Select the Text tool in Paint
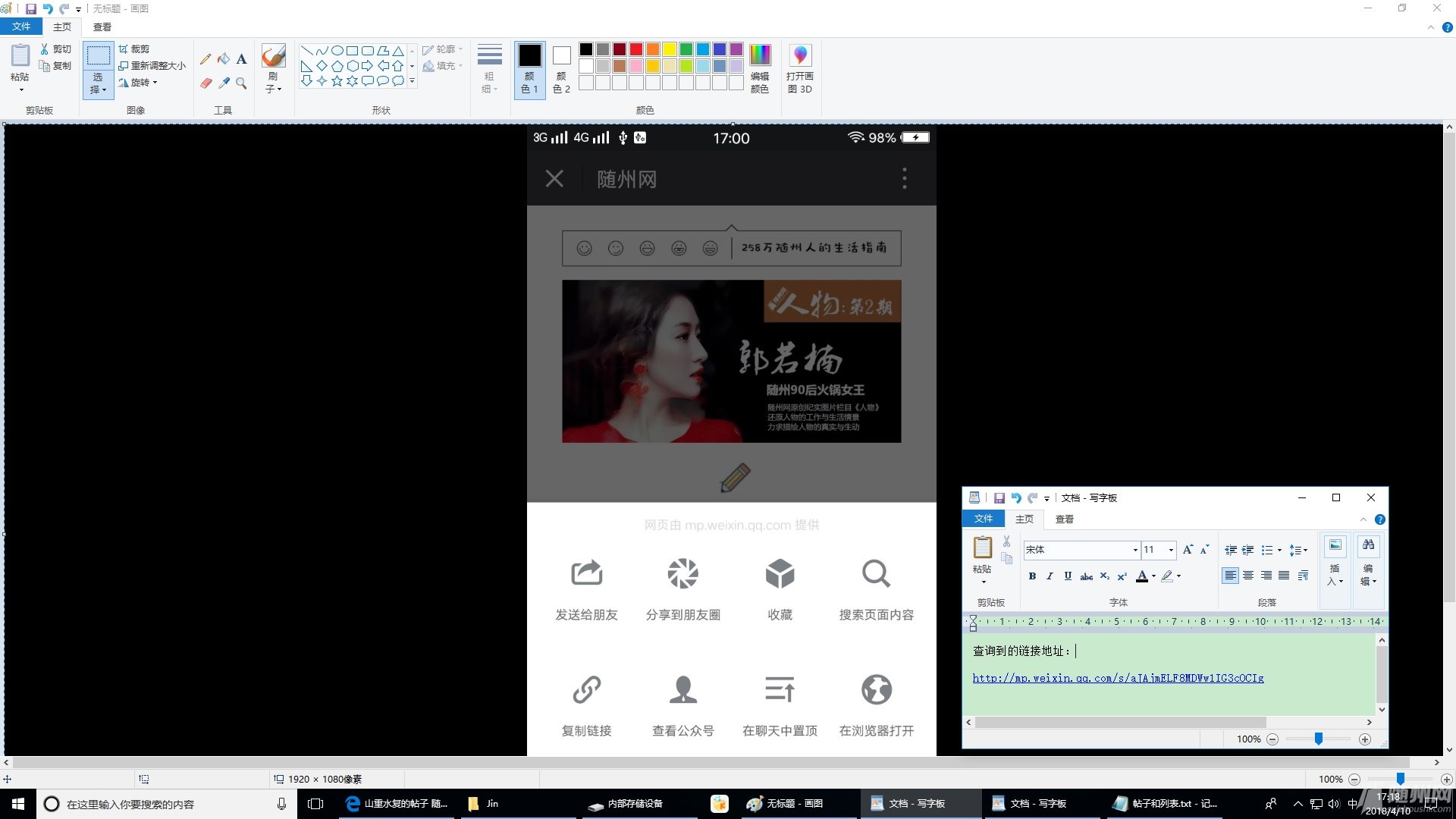 tap(242, 59)
